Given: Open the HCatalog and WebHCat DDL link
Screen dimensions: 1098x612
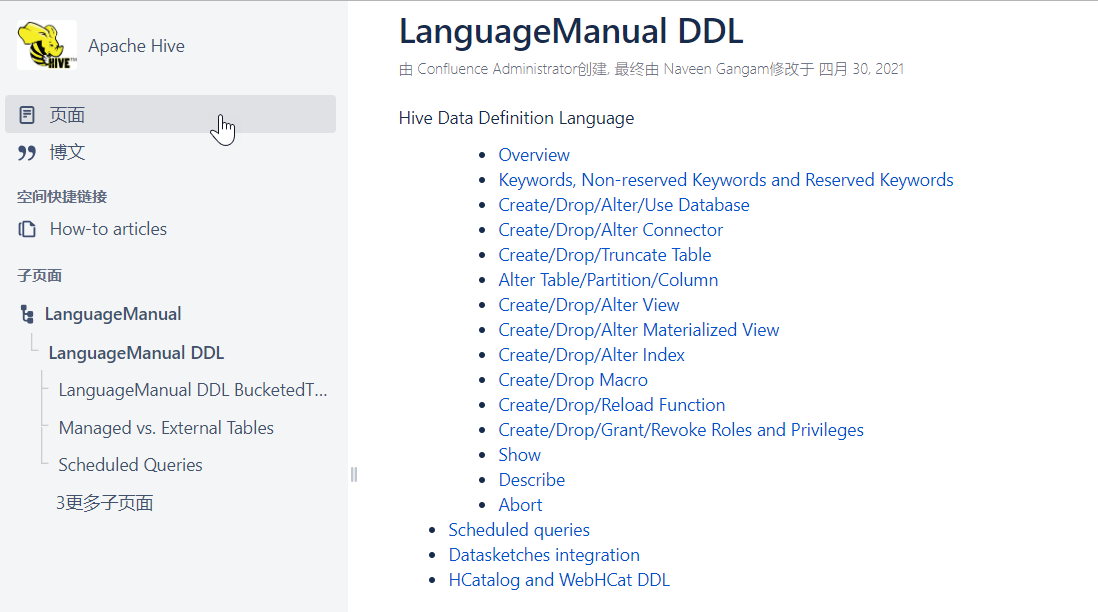Looking at the screenshot, I should click(x=560, y=579).
